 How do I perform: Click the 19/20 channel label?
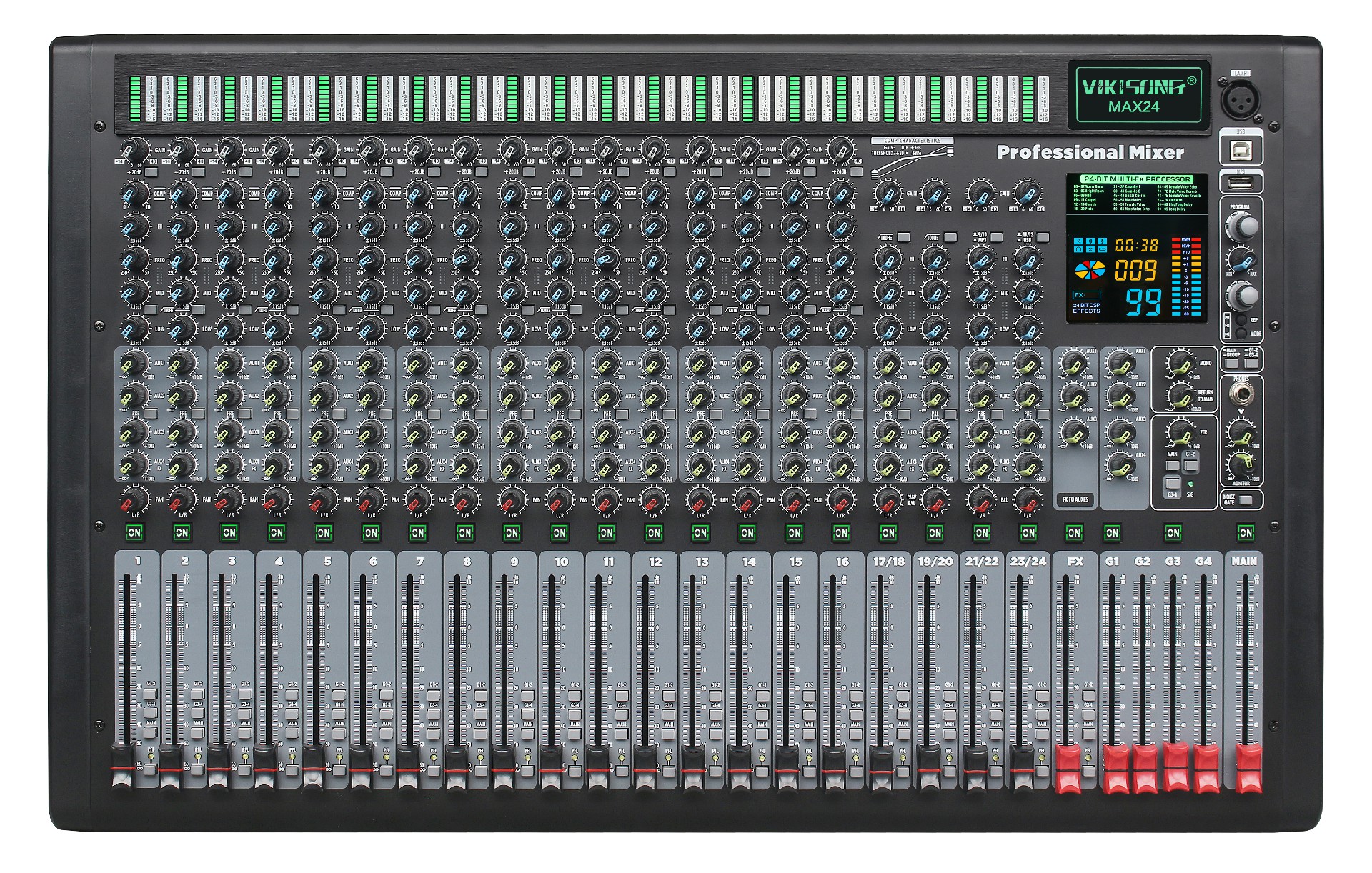(935, 562)
